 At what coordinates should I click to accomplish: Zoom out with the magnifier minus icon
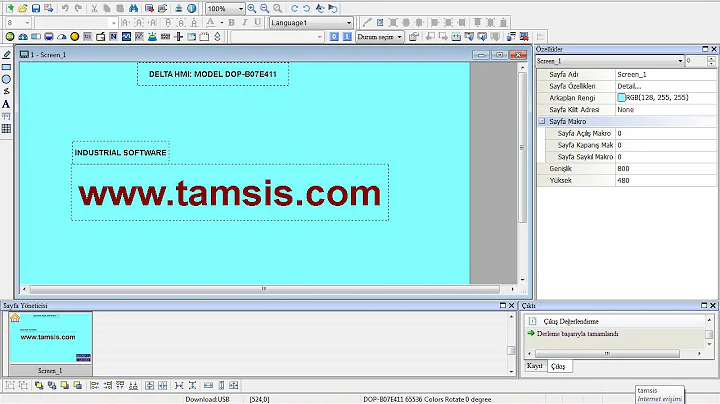(x=264, y=8)
